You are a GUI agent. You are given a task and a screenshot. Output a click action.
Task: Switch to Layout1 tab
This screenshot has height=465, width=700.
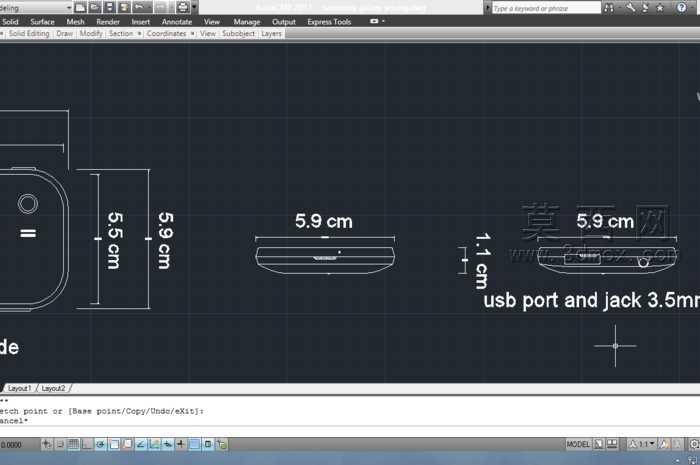[x=20, y=388]
